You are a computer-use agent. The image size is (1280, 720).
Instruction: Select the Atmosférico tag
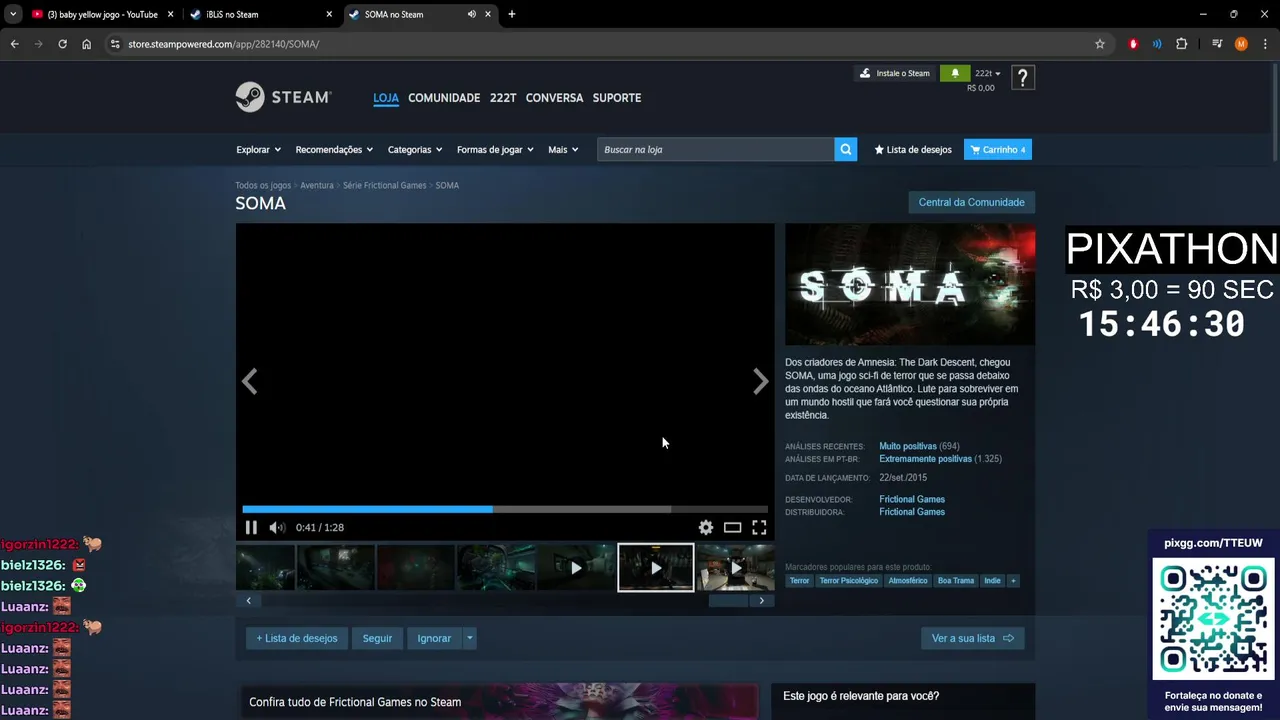pos(908,580)
